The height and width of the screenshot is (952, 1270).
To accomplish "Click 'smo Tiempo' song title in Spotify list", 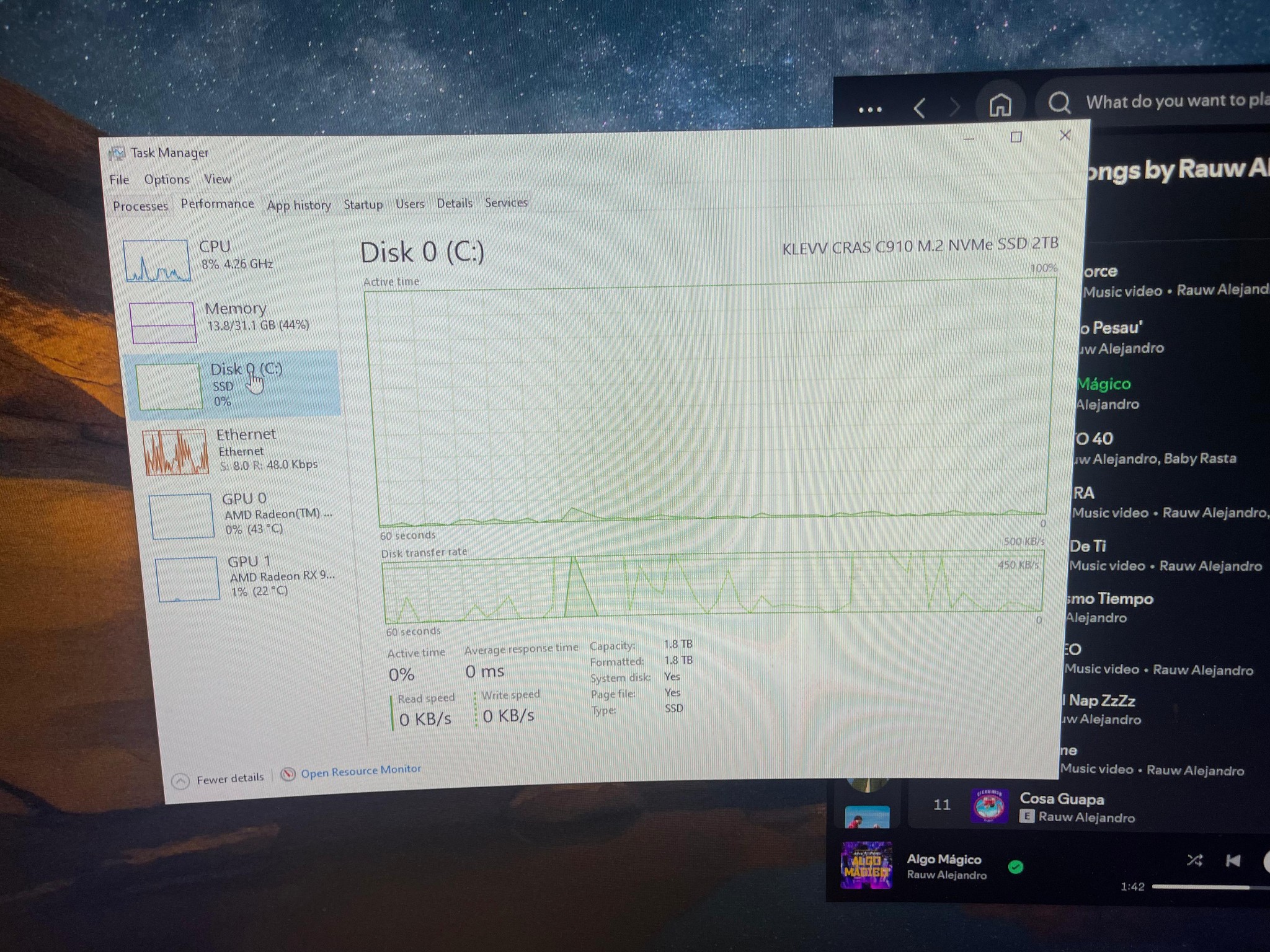I will point(1110,599).
